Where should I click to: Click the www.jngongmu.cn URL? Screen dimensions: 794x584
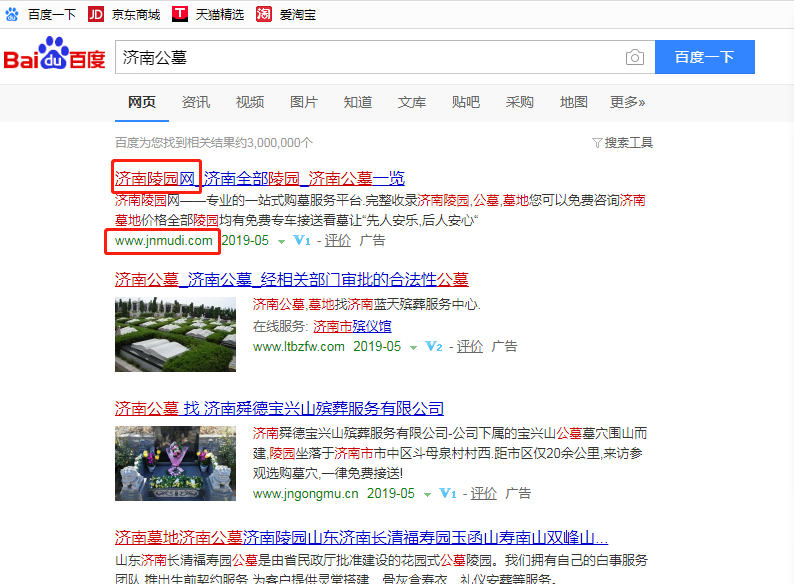coord(306,493)
